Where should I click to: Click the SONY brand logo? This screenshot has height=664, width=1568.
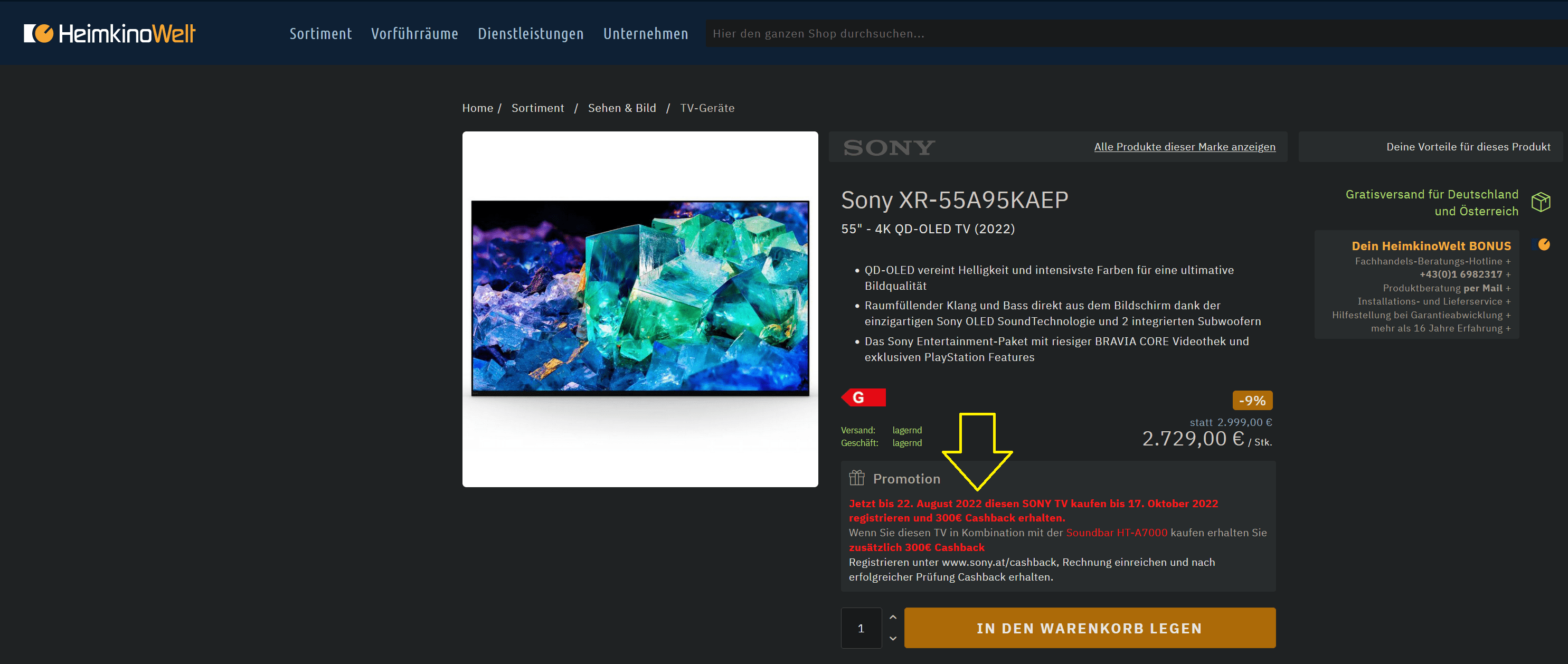point(889,147)
